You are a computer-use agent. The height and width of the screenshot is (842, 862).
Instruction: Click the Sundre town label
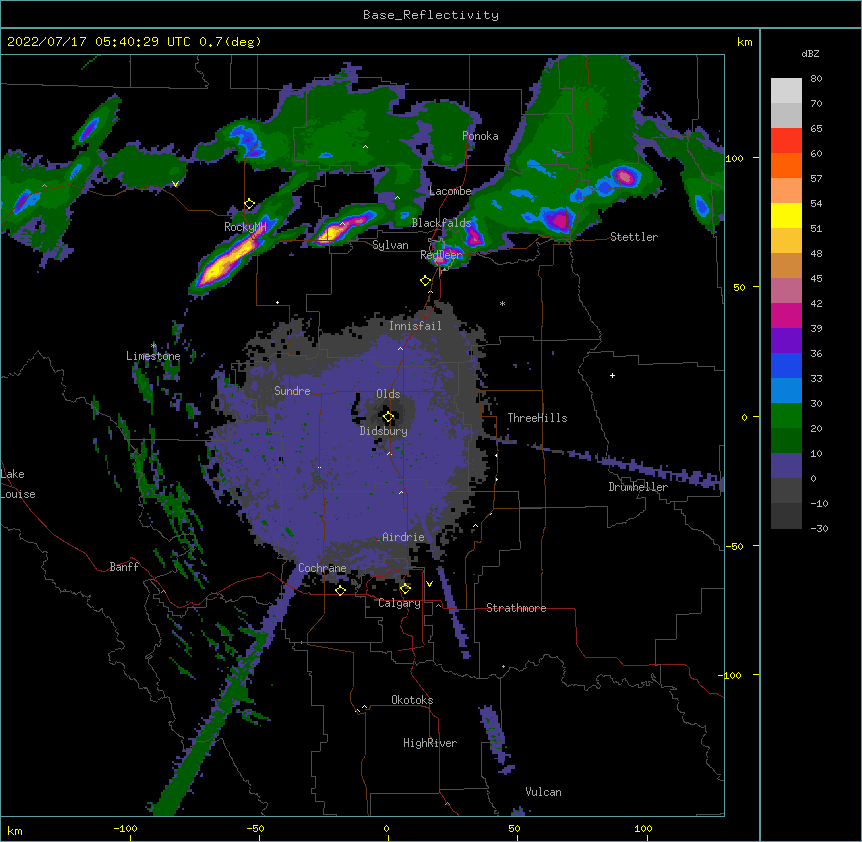tap(292, 391)
